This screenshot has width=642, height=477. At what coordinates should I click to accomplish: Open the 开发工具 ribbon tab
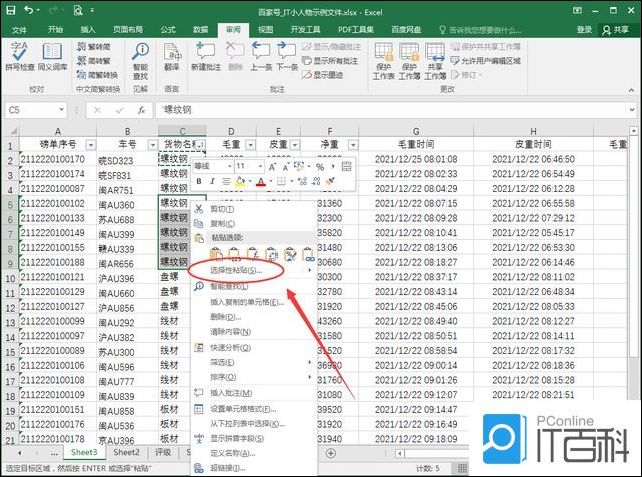(305, 29)
